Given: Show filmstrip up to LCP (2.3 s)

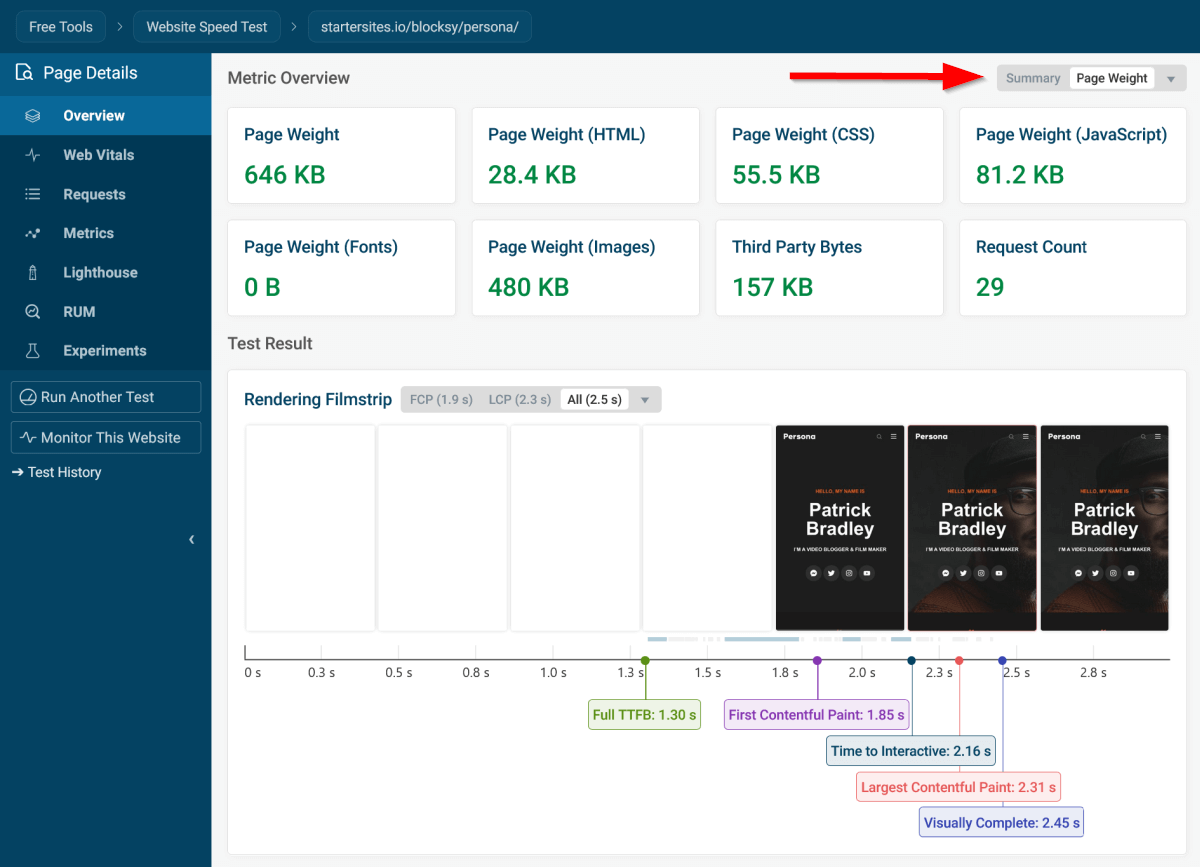Looking at the screenshot, I should click(520, 400).
